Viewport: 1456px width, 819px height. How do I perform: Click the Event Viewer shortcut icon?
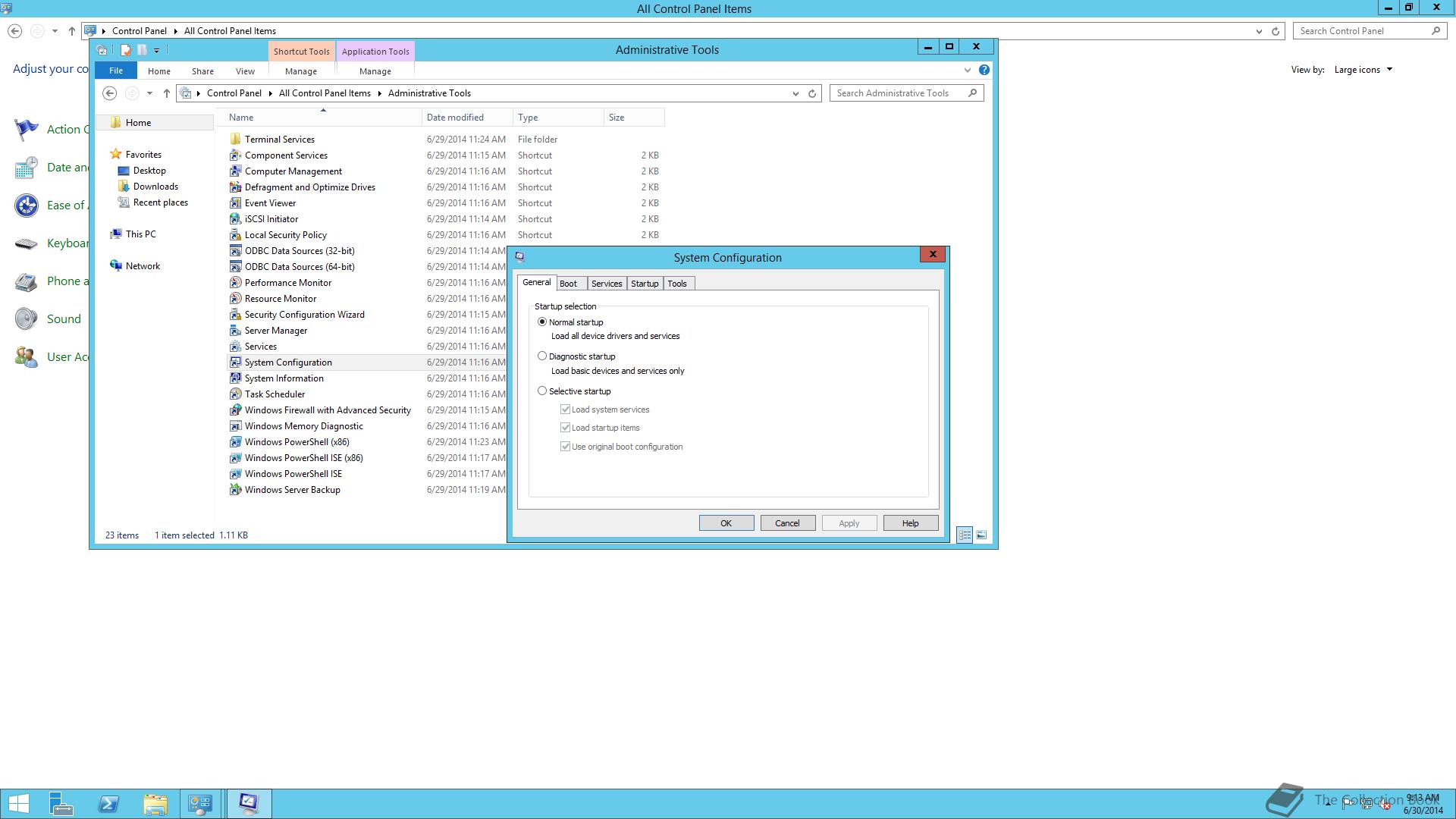[235, 203]
